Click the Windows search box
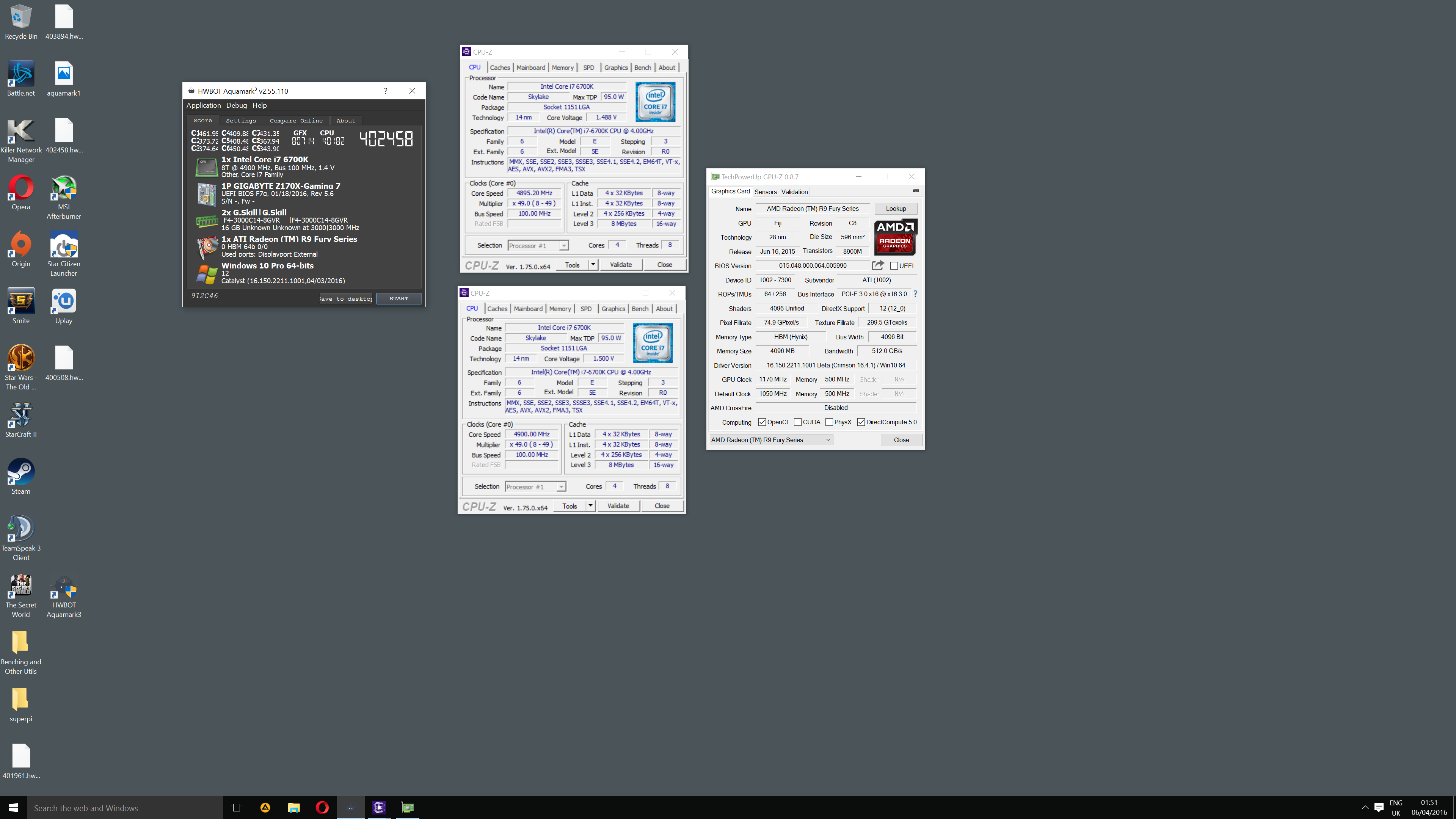The width and height of the screenshot is (1456, 819). point(124,808)
